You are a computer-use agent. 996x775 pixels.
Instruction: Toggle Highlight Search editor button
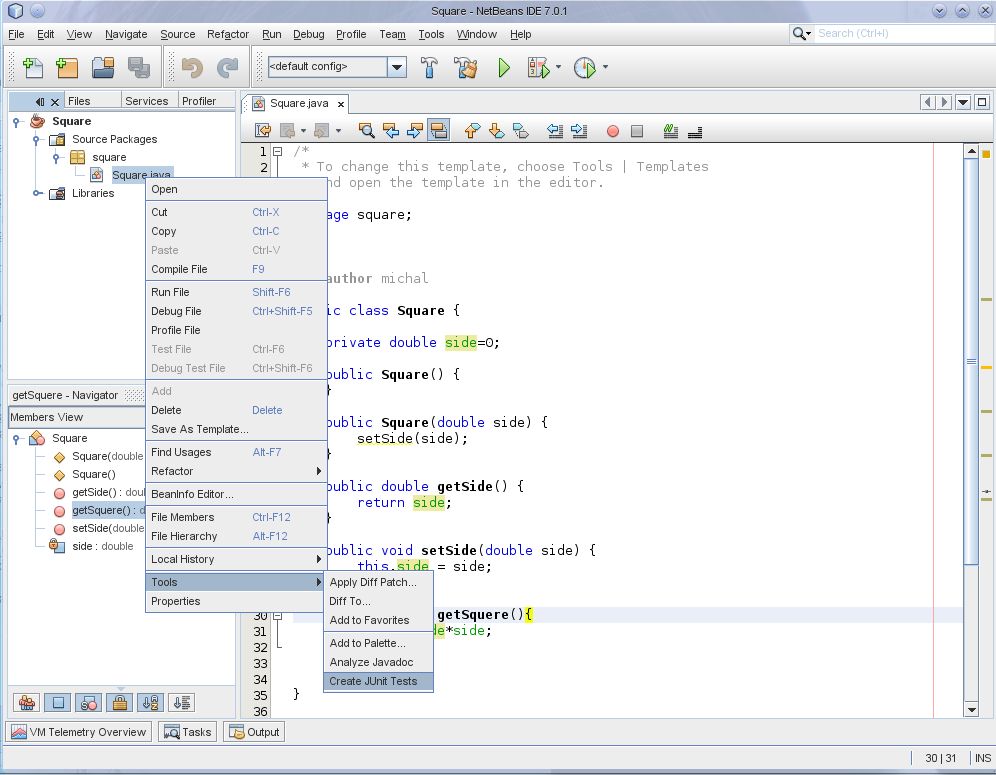438,130
